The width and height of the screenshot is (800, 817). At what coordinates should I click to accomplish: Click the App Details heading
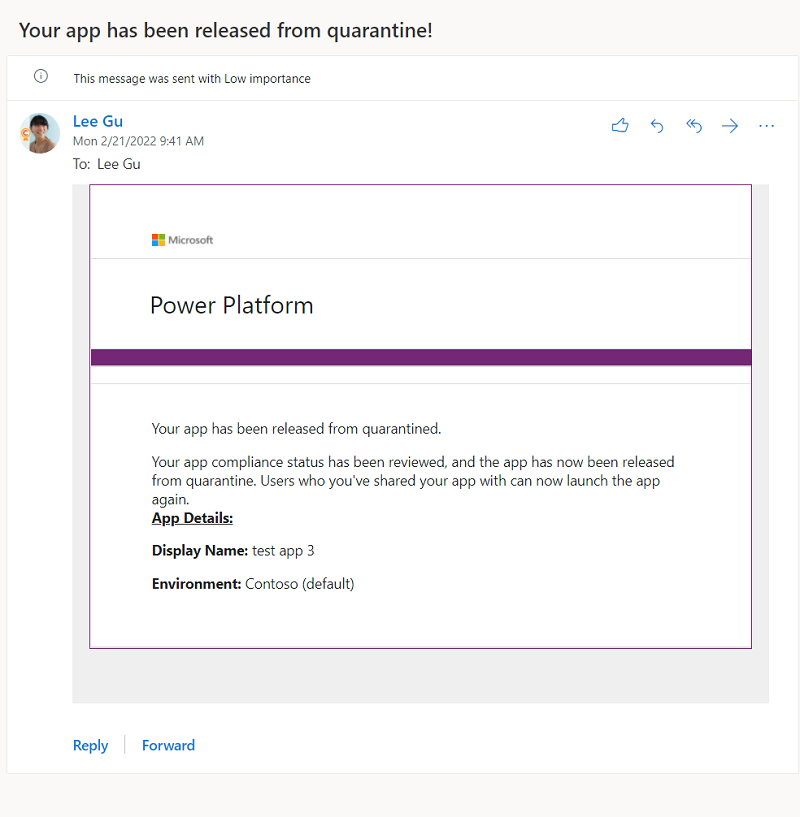(x=192, y=518)
